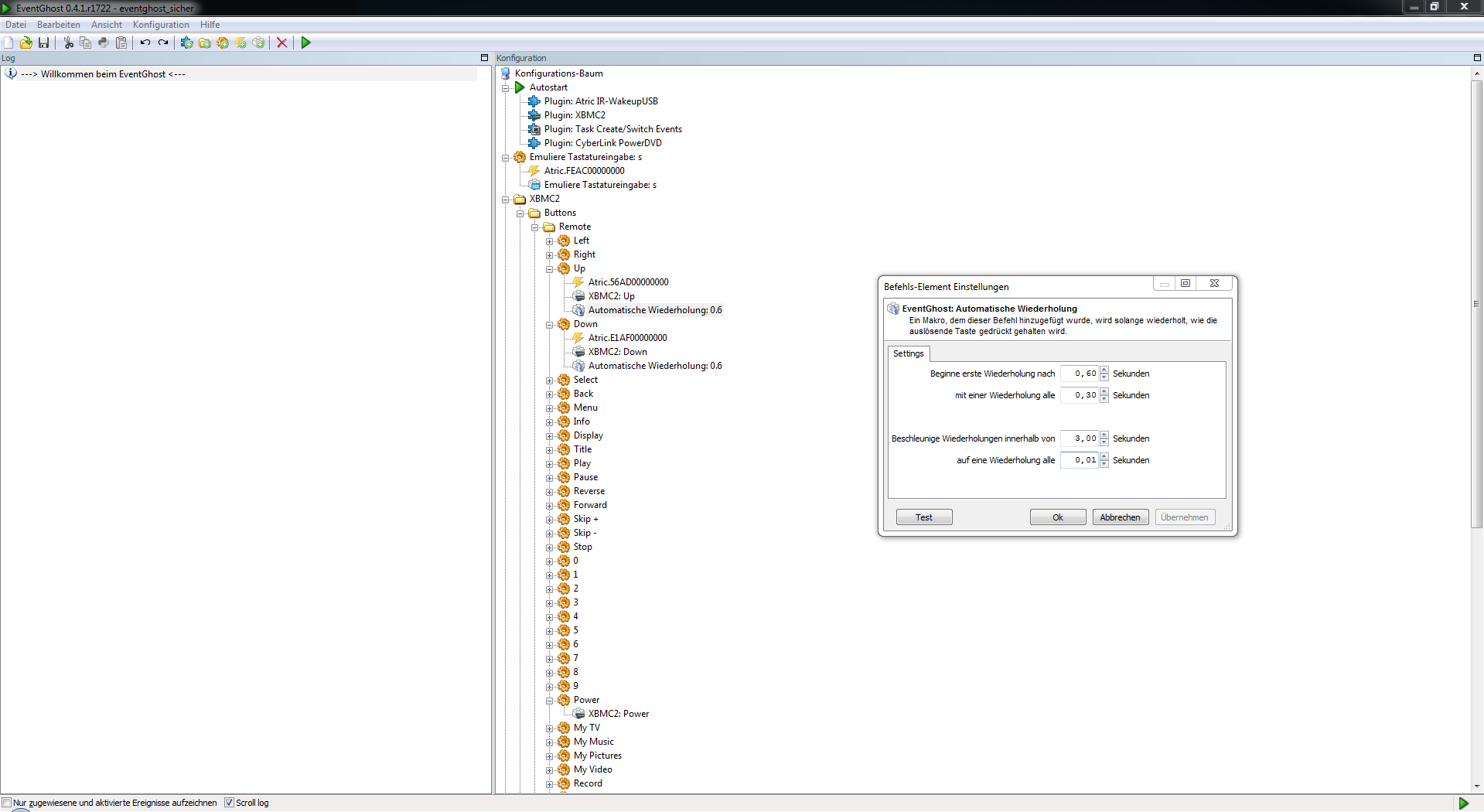Open the Bearbeiten menu
The height and width of the screenshot is (812, 1484).
[59, 25]
